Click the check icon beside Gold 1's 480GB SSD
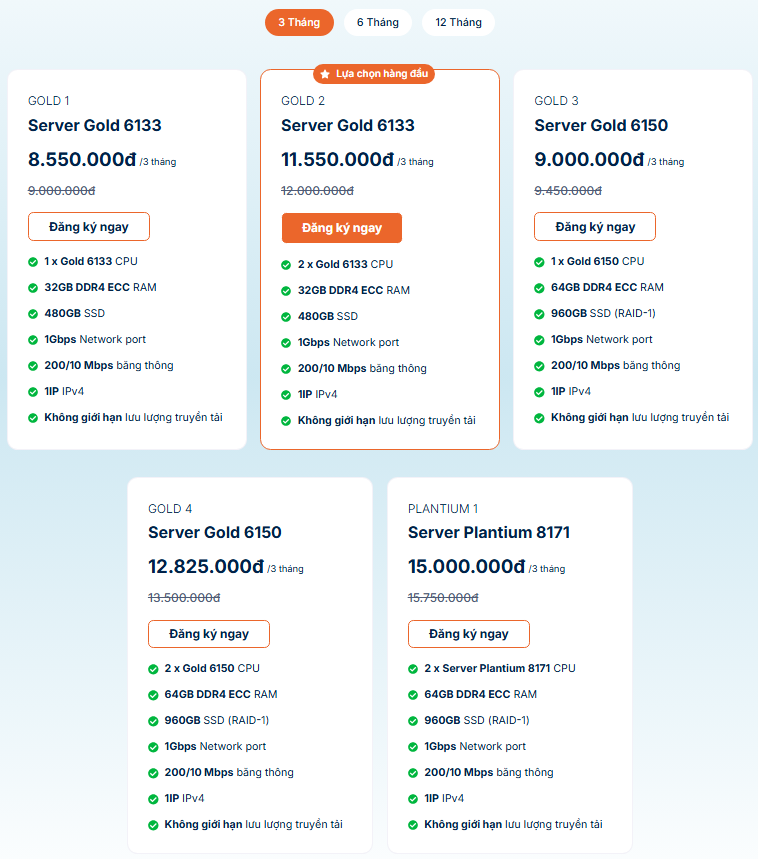Screen dimensions: 758x859 pos(34,313)
